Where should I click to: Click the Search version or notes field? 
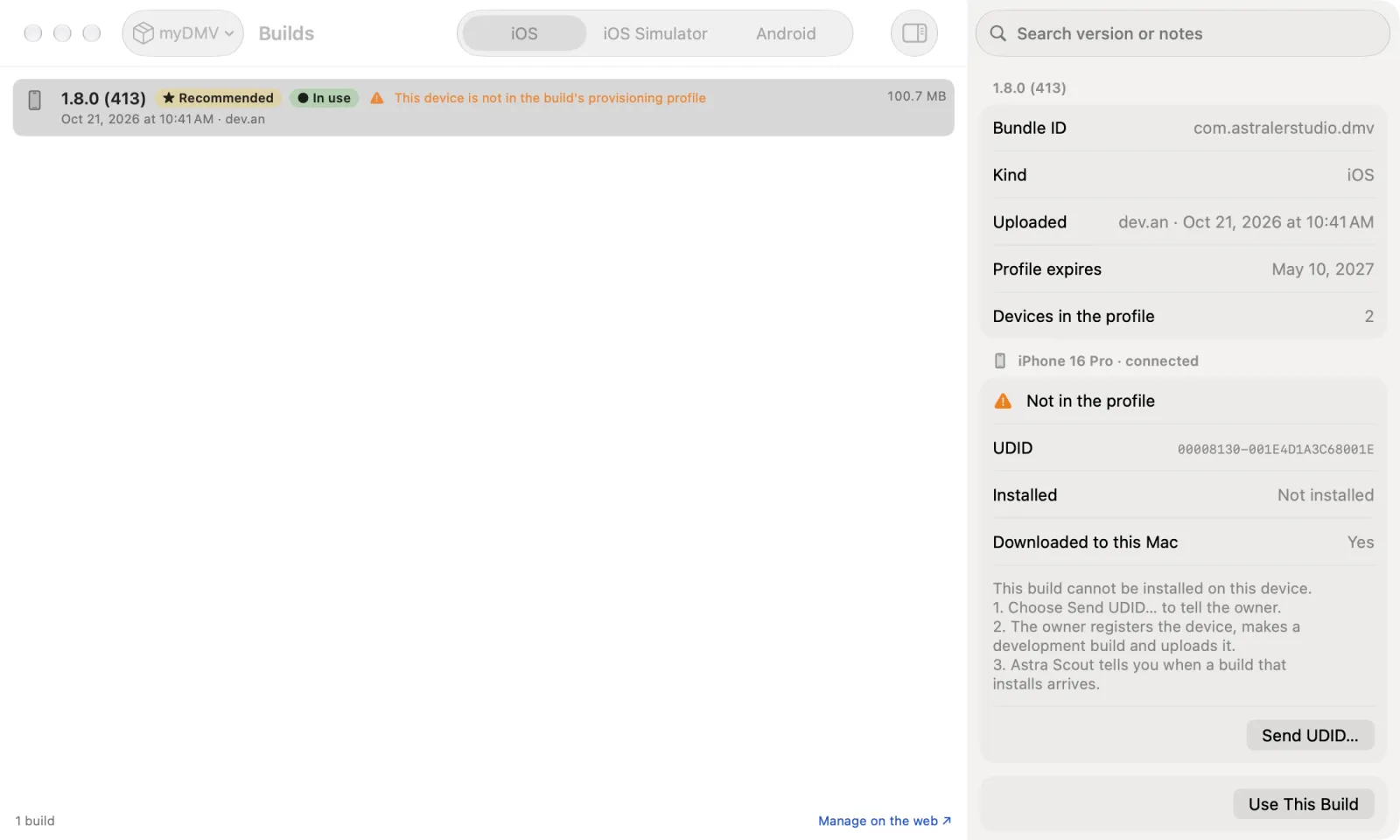click(1182, 33)
